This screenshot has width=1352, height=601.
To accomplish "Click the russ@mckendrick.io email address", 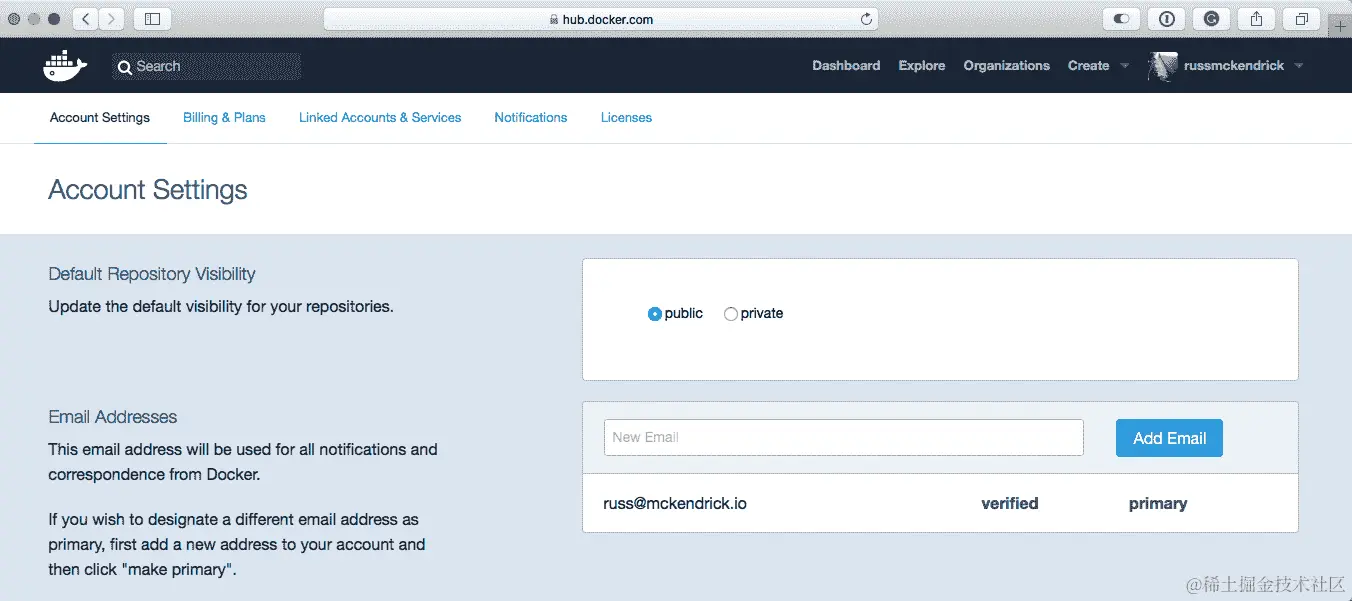I will [x=675, y=504].
